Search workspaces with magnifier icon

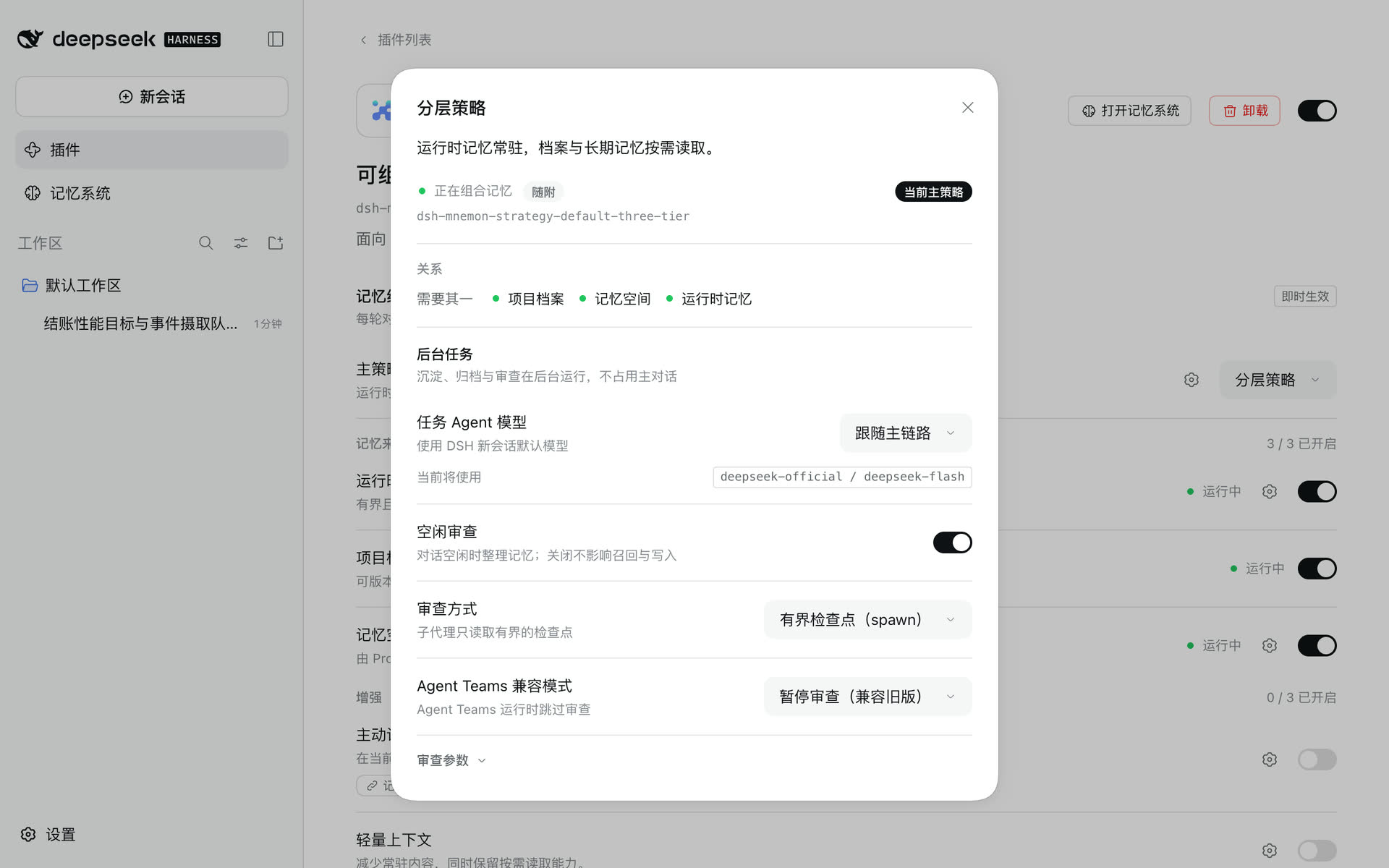pos(206,243)
